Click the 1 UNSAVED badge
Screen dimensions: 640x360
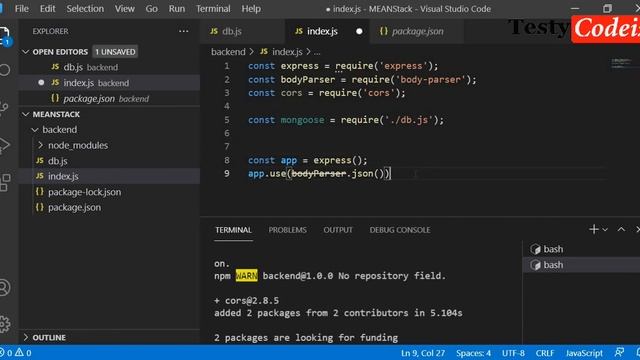pos(115,52)
